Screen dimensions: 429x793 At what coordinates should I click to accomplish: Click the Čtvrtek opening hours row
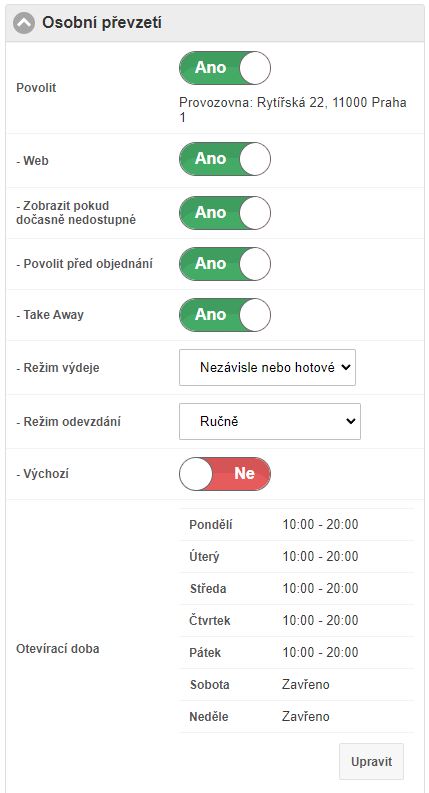(296, 621)
